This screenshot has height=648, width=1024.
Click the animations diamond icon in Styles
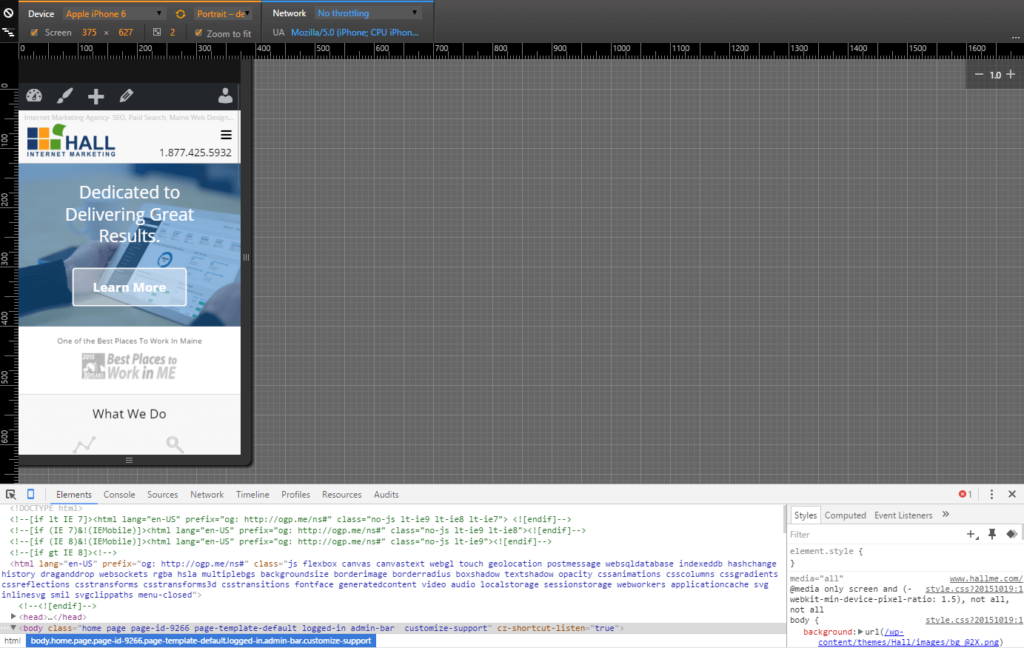[x=1012, y=534]
